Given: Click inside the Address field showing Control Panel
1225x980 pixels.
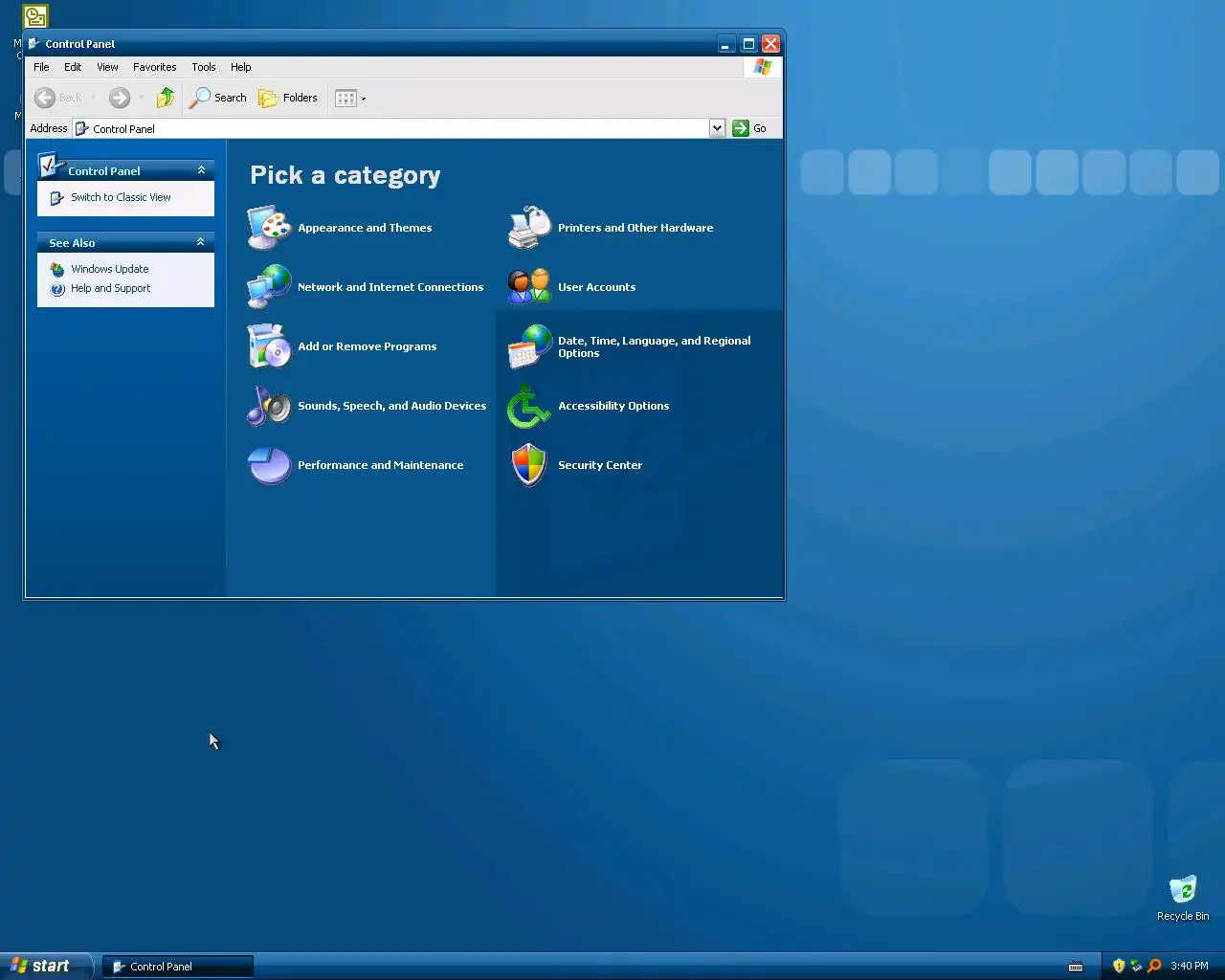Looking at the screenshot, I should point(390,128).
